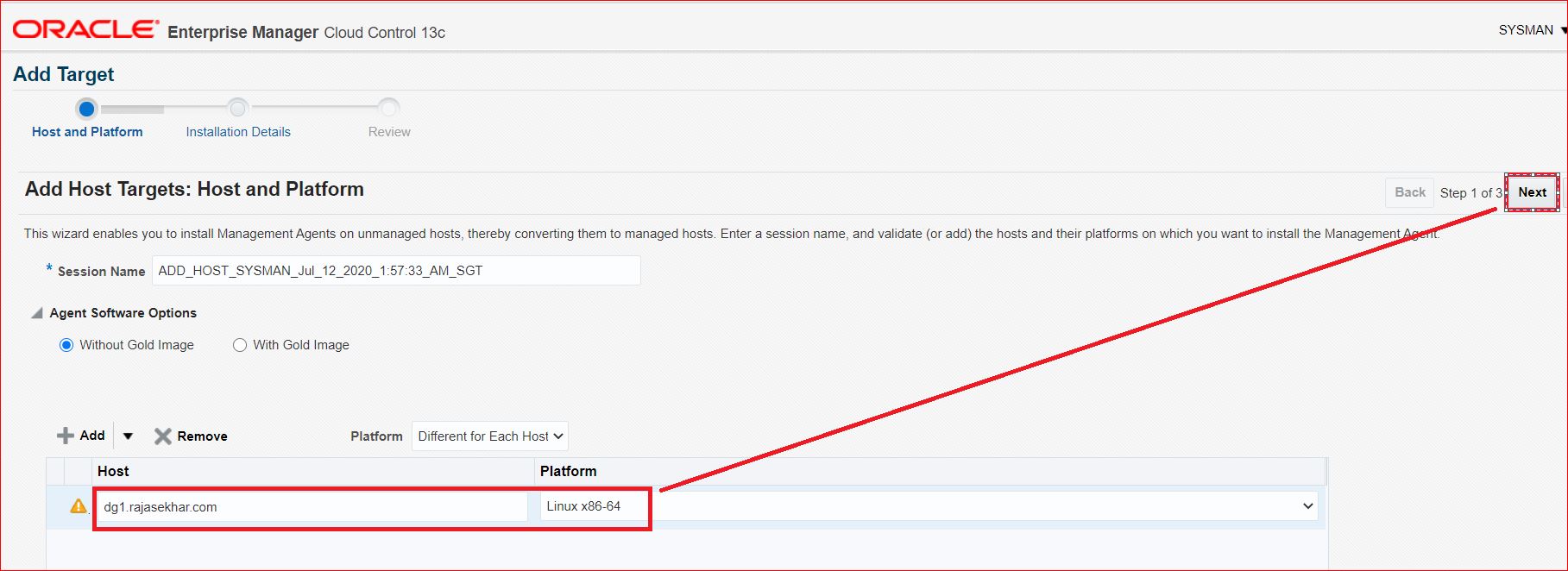Open the Different for Each Host dropdown
The image size is (1568, 571).
pos(489,436)
